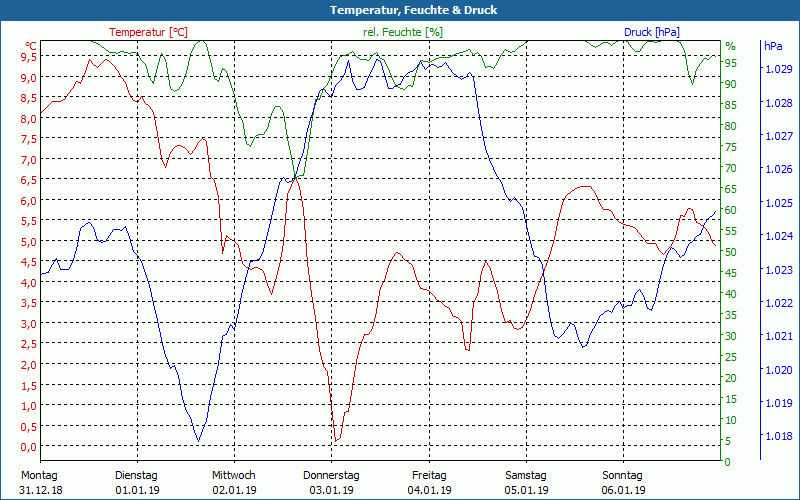Click the 'Dienstag' day label
This screenshot has height=500, width=800.
[136, 475]
